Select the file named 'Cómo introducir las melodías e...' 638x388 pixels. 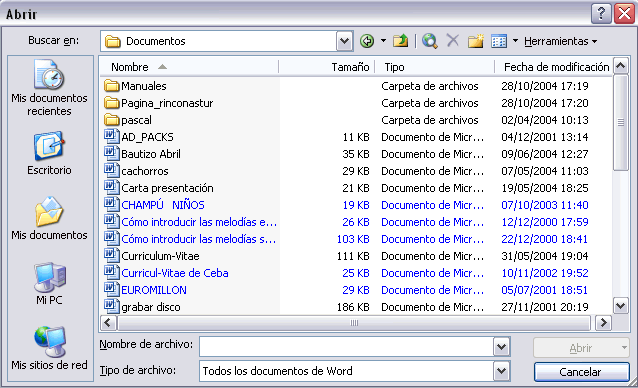(199, 222)
